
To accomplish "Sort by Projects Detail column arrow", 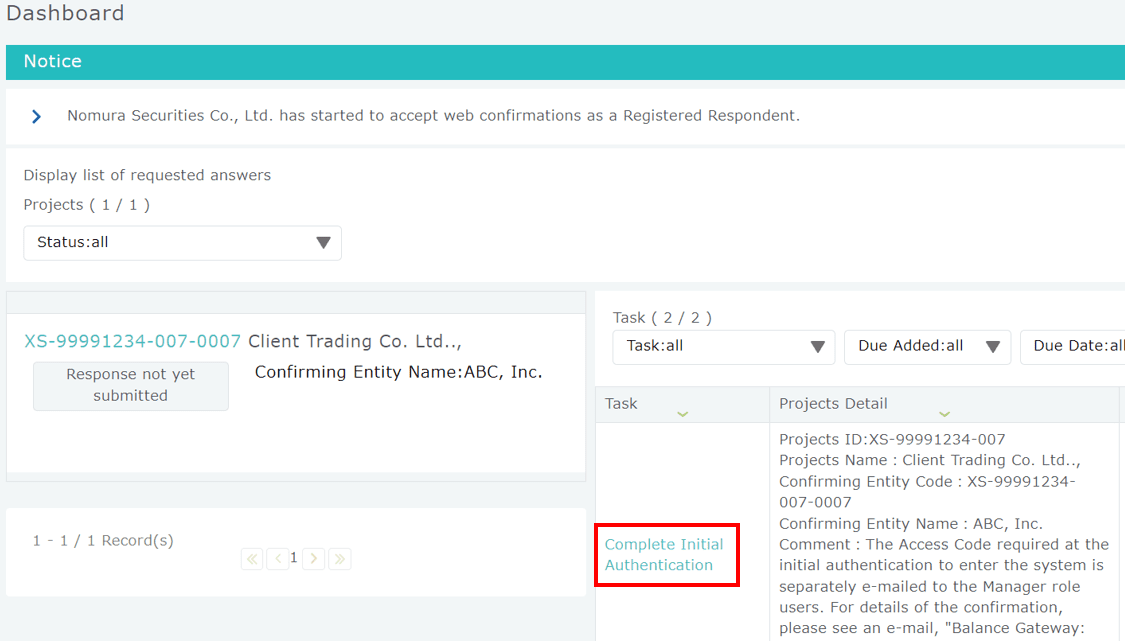I will (x=944, y=414).
